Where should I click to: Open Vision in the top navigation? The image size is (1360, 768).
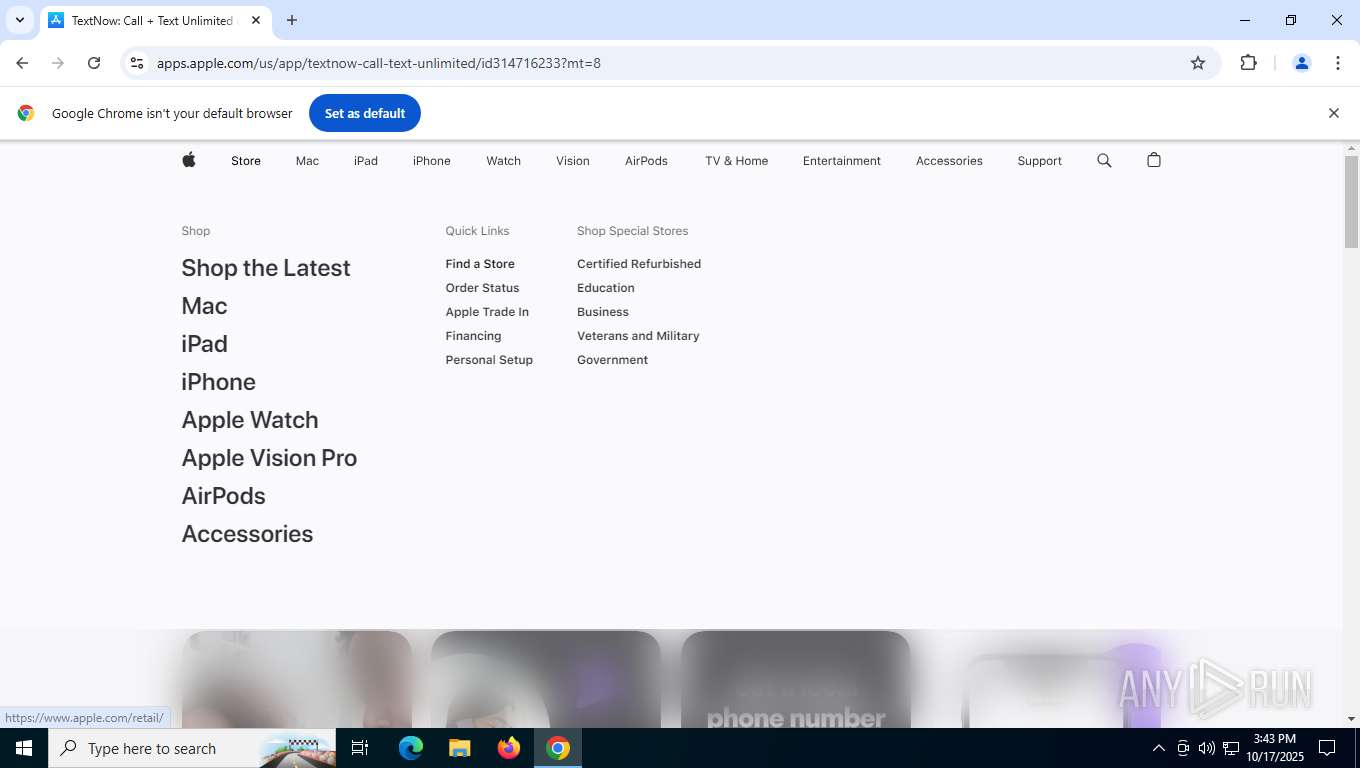[573, 160]
